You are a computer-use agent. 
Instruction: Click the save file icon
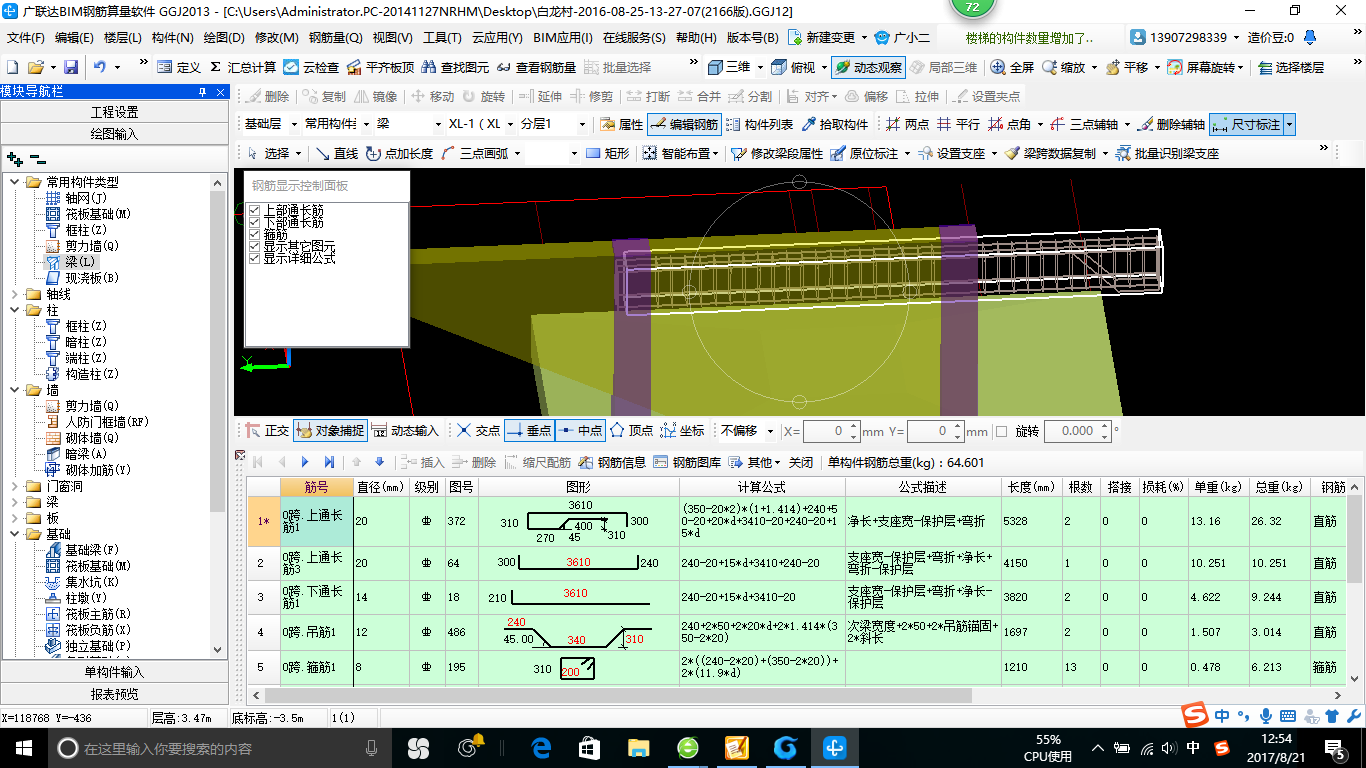[71, 68]
